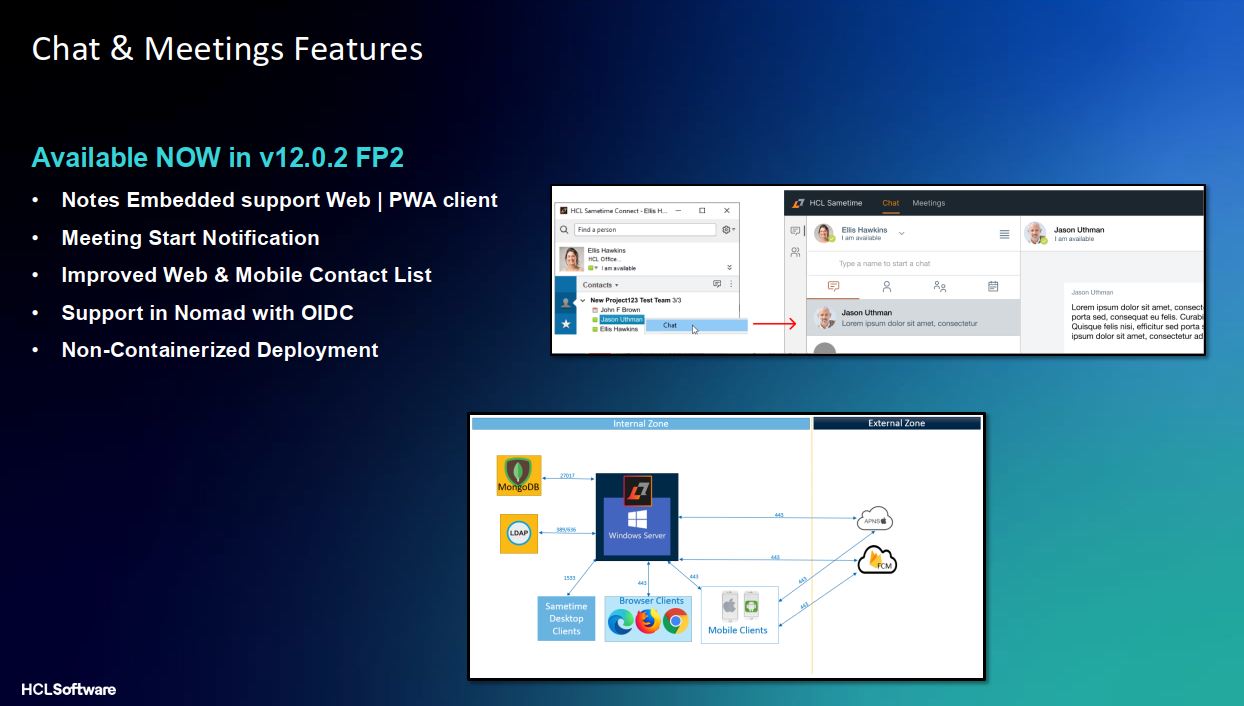Select the group contacts icon tab
1244x706 pixels.
click(x=939, y=286)
